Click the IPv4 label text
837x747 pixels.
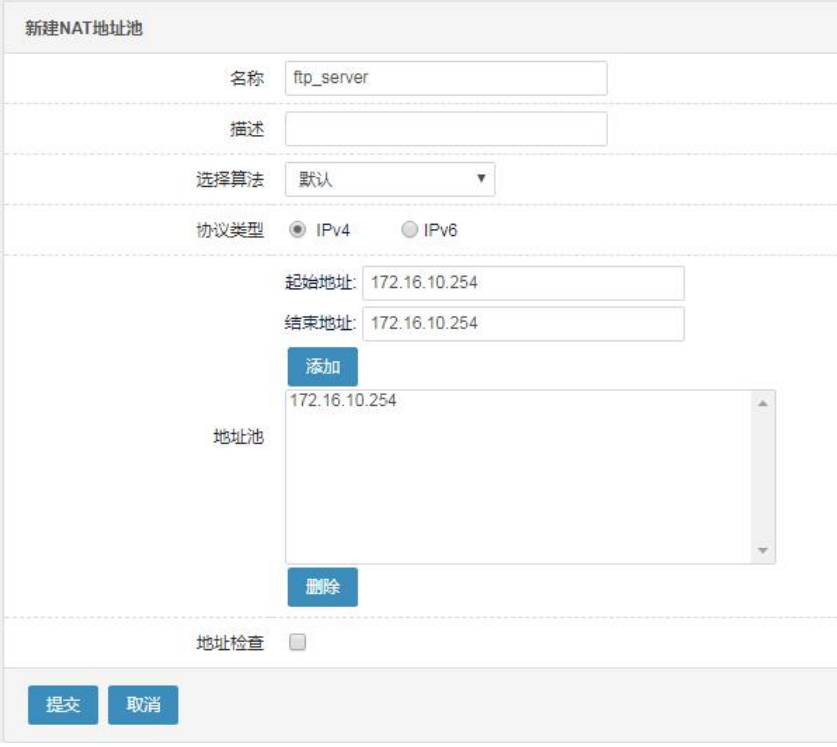click(x=333, y=230)
